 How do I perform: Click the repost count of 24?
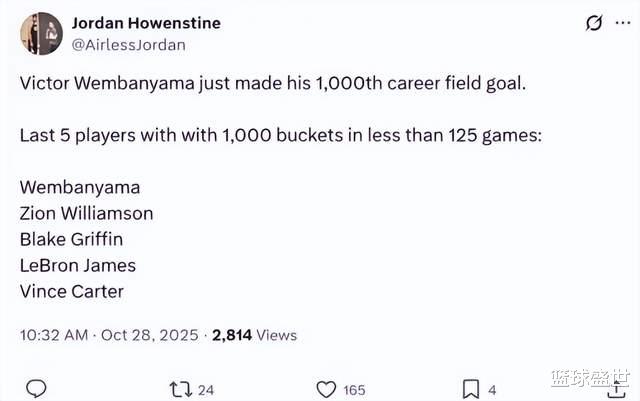point(206,390)
